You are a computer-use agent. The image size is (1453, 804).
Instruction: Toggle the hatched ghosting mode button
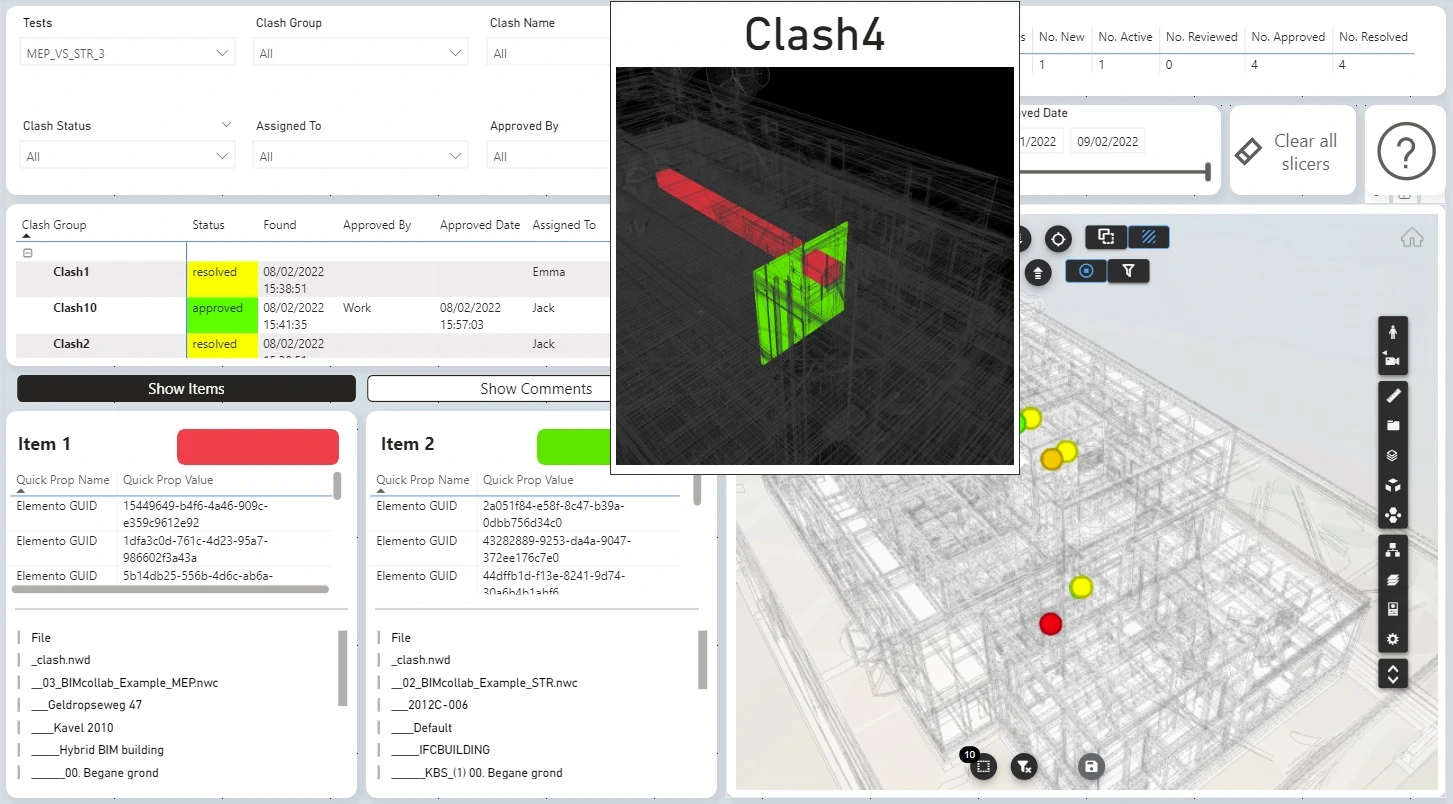(1149, 237)
